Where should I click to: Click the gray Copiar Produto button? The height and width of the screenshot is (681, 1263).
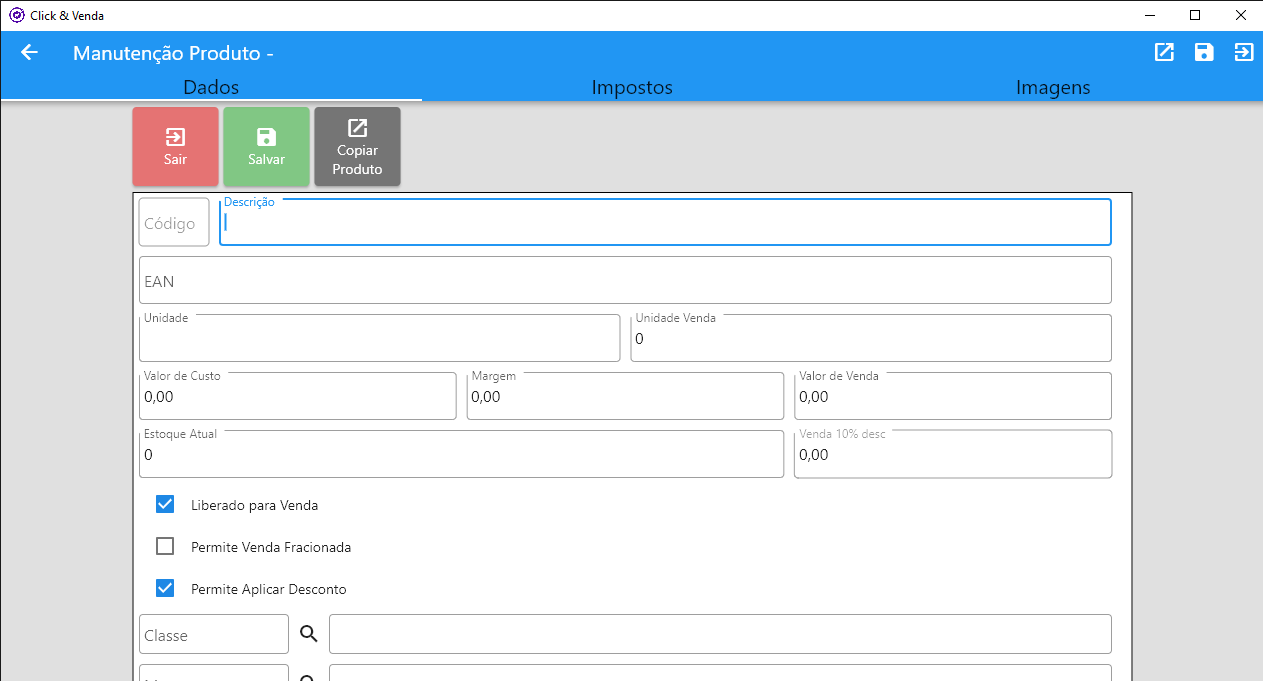click(357, 147)
